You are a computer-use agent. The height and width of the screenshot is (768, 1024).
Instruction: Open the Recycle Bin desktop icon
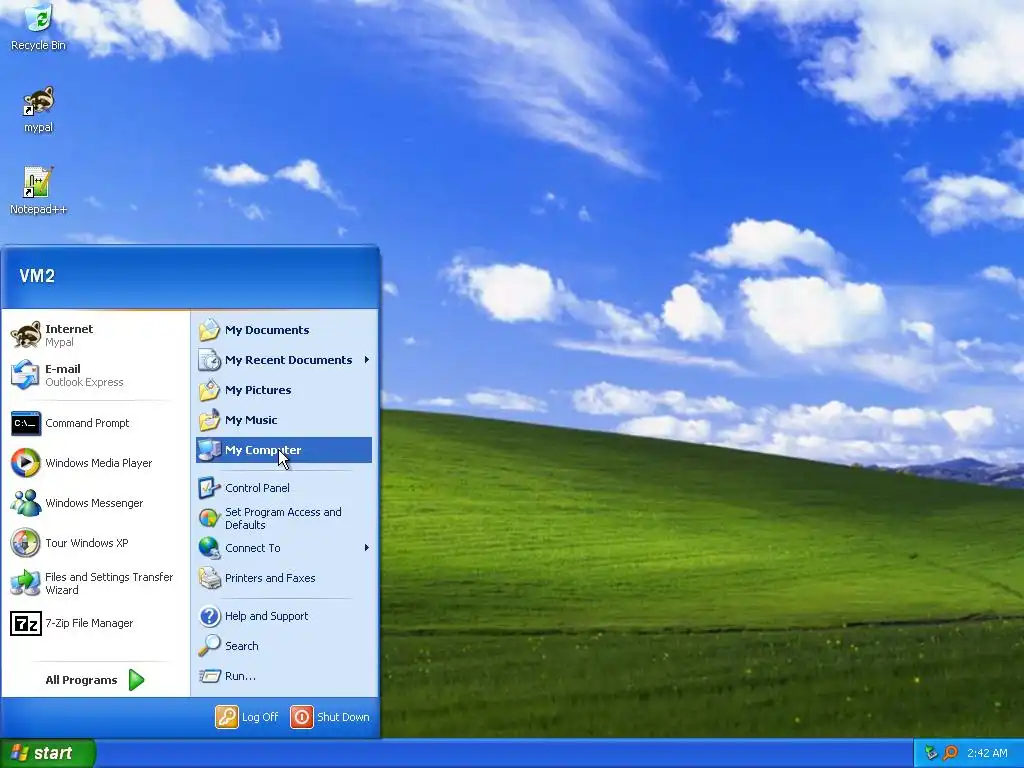pos(38,27)
